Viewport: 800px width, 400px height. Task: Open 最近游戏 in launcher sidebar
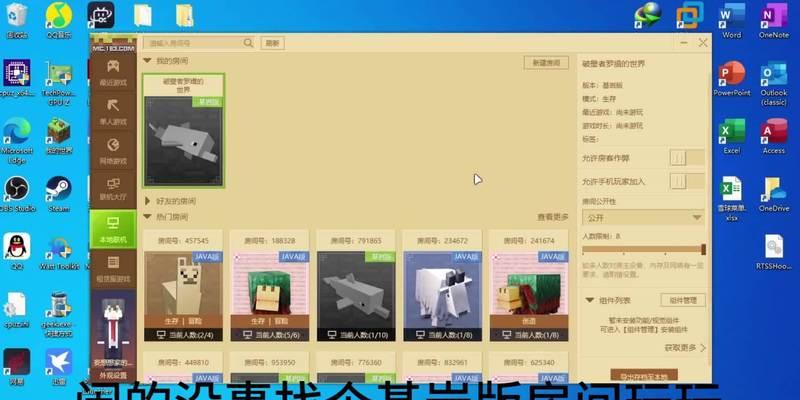(113, 72)
